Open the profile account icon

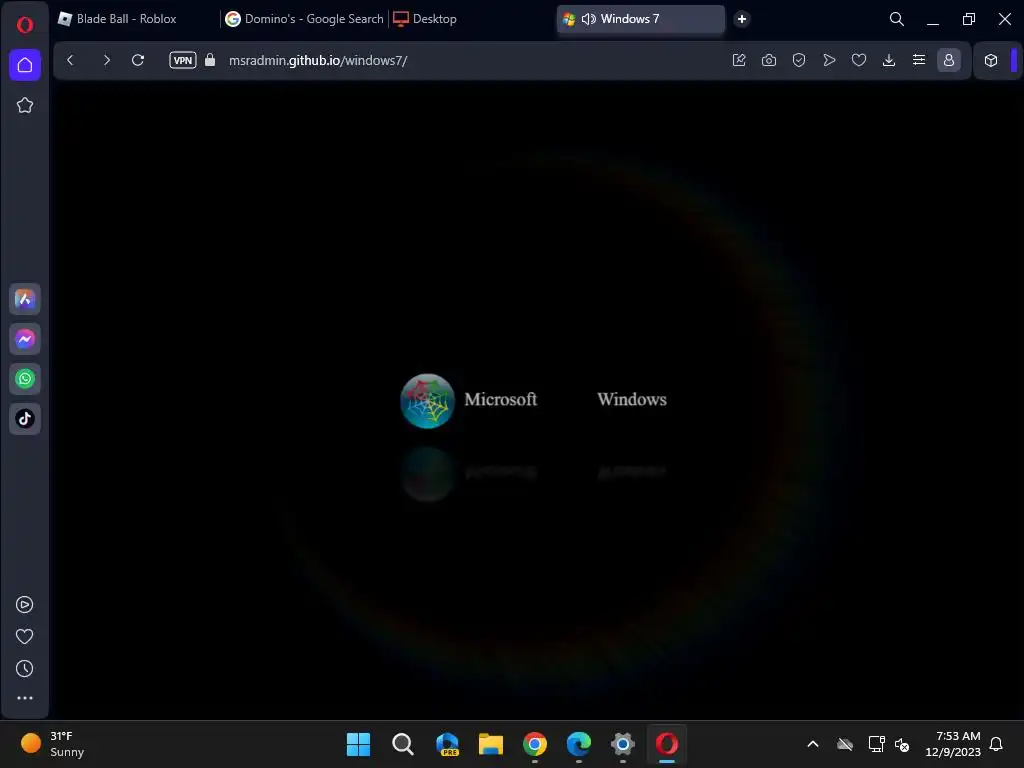pyautogui.click(x=949, y=60)
